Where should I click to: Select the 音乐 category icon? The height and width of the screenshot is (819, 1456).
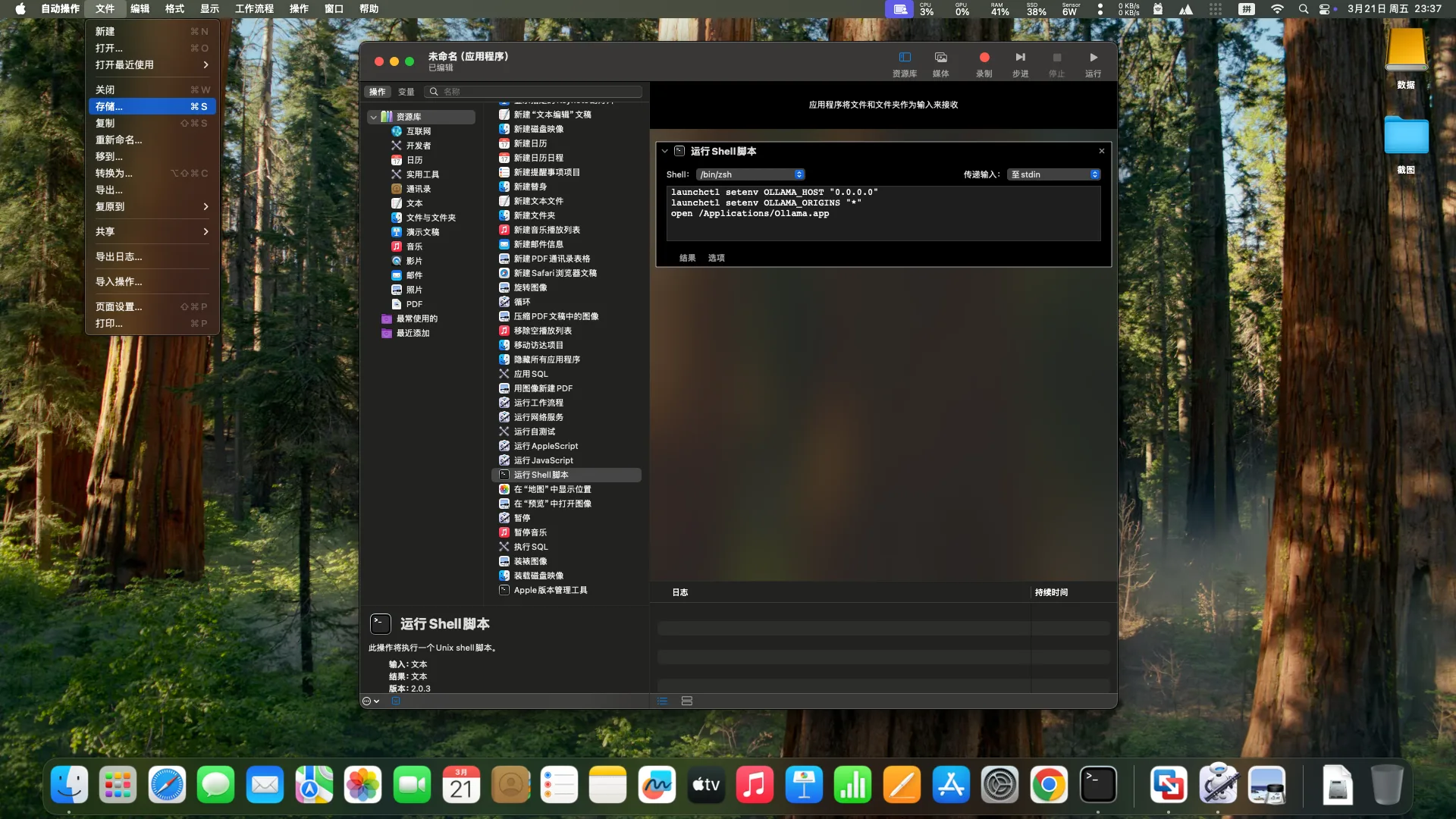(x=397, y=246)
